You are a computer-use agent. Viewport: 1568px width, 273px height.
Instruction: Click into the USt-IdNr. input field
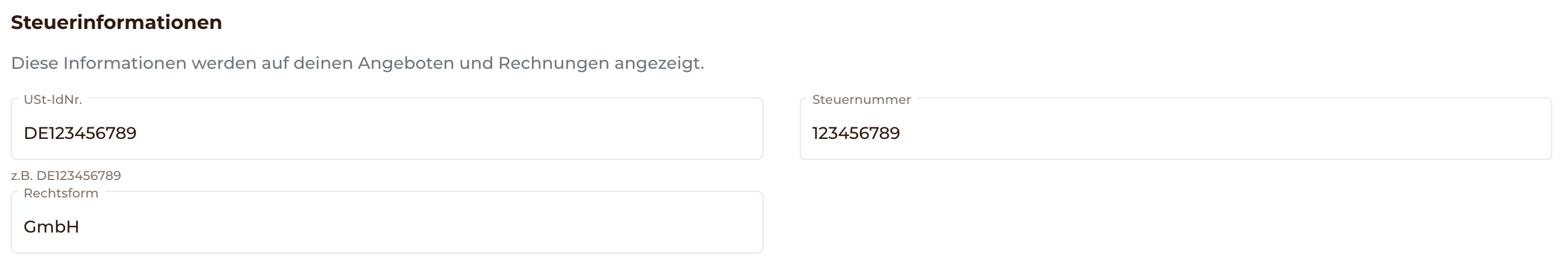point(387,129)
